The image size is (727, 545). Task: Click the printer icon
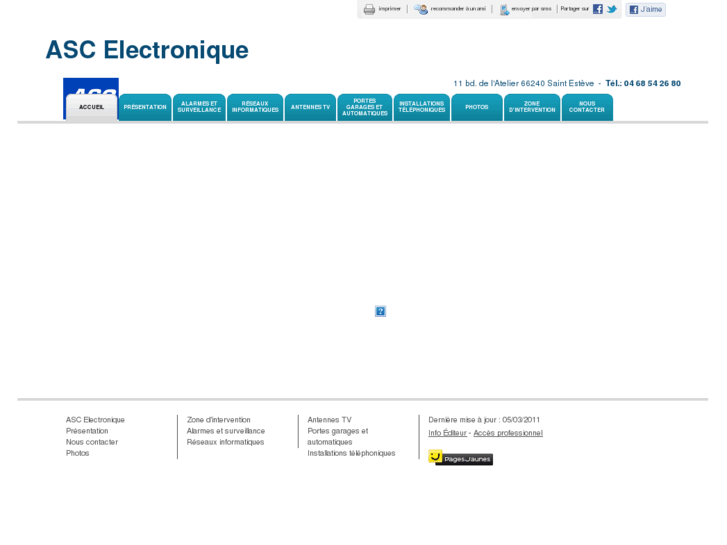click(369, 9)
